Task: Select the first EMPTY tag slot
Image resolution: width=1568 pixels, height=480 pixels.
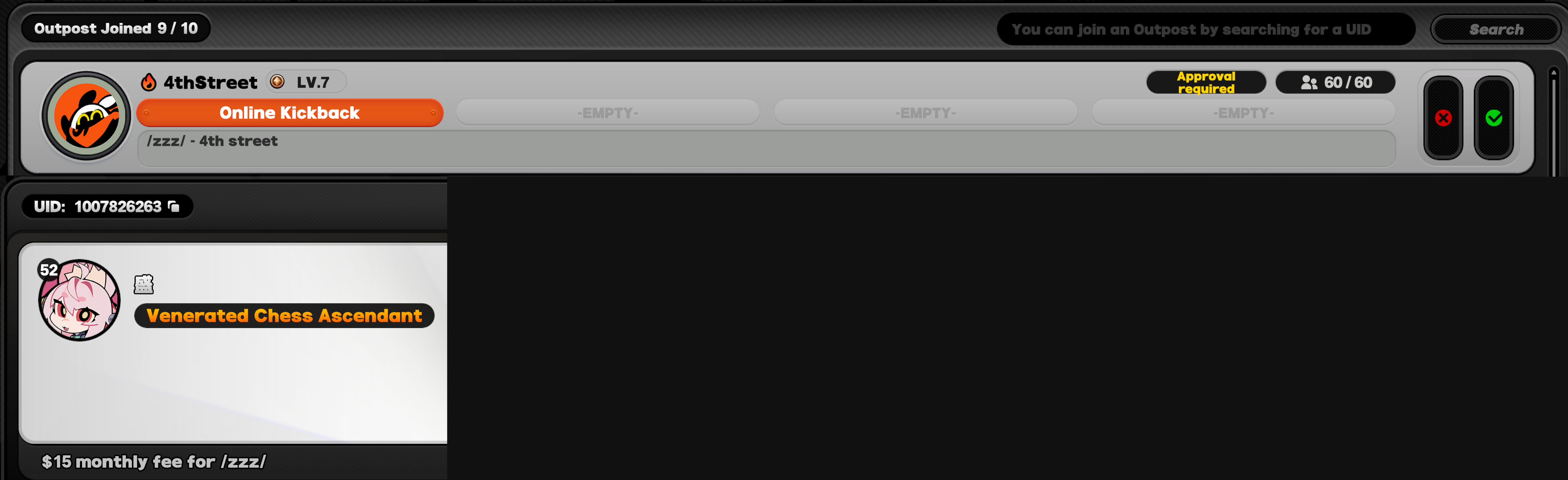Action: [607, 113]
